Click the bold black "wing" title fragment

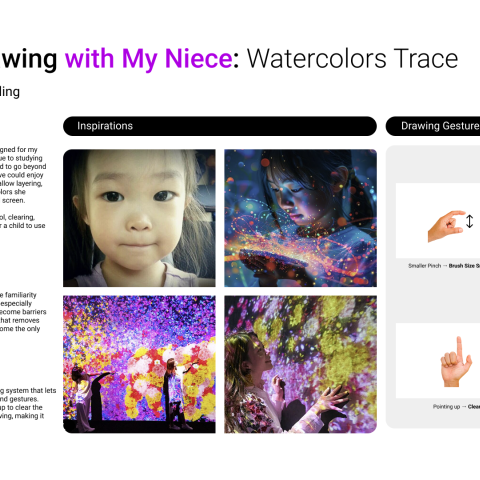point(29,59)
